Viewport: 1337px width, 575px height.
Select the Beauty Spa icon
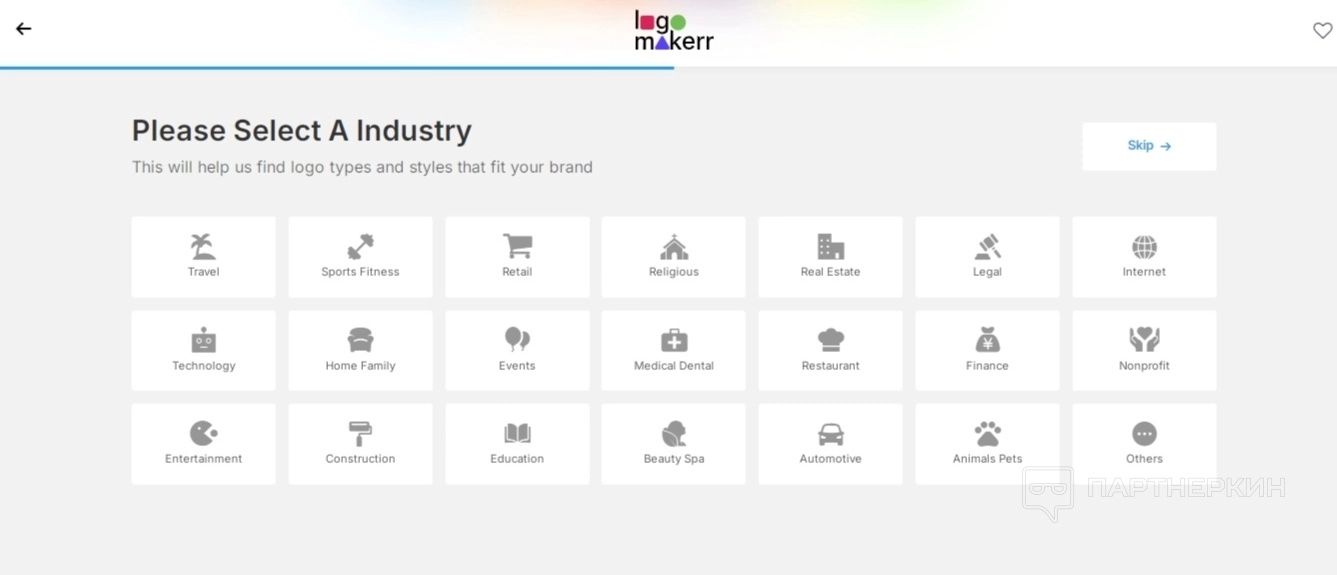(674, 433)
